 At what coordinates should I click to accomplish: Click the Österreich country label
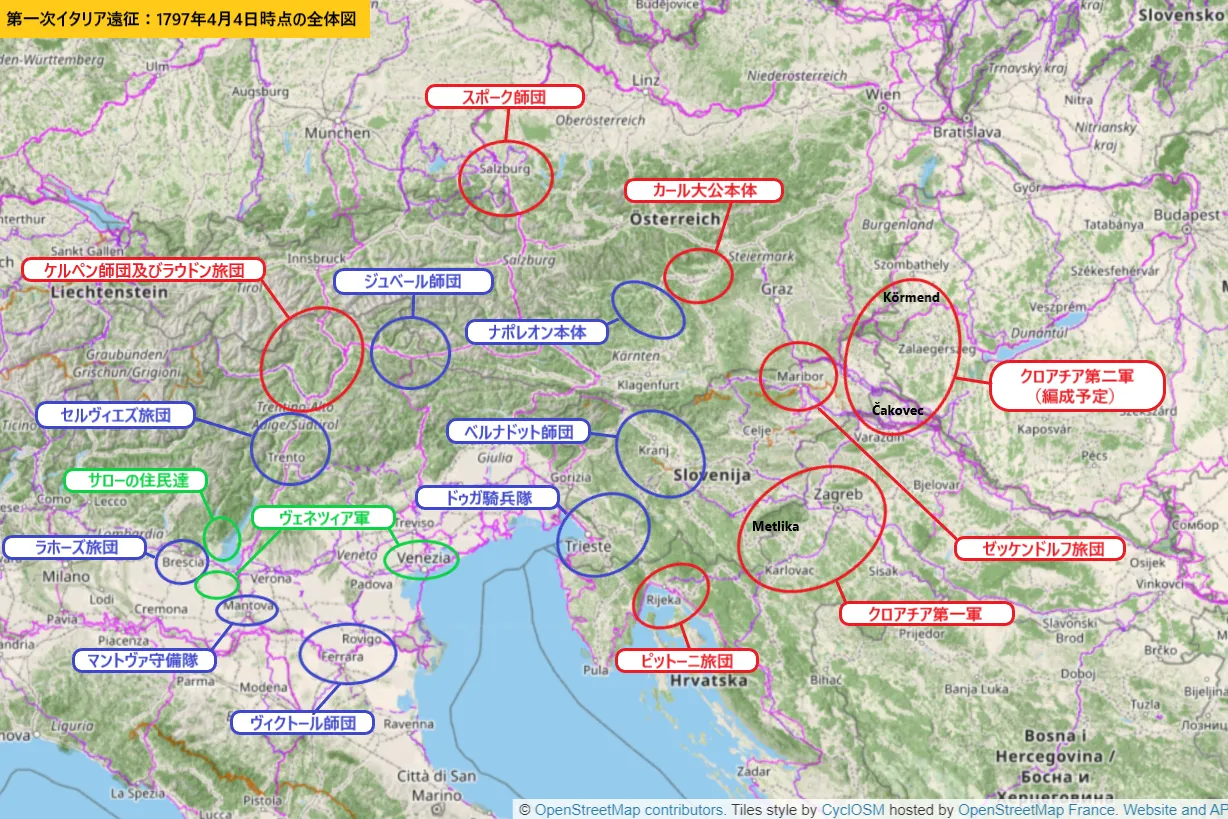coord(675,218)
